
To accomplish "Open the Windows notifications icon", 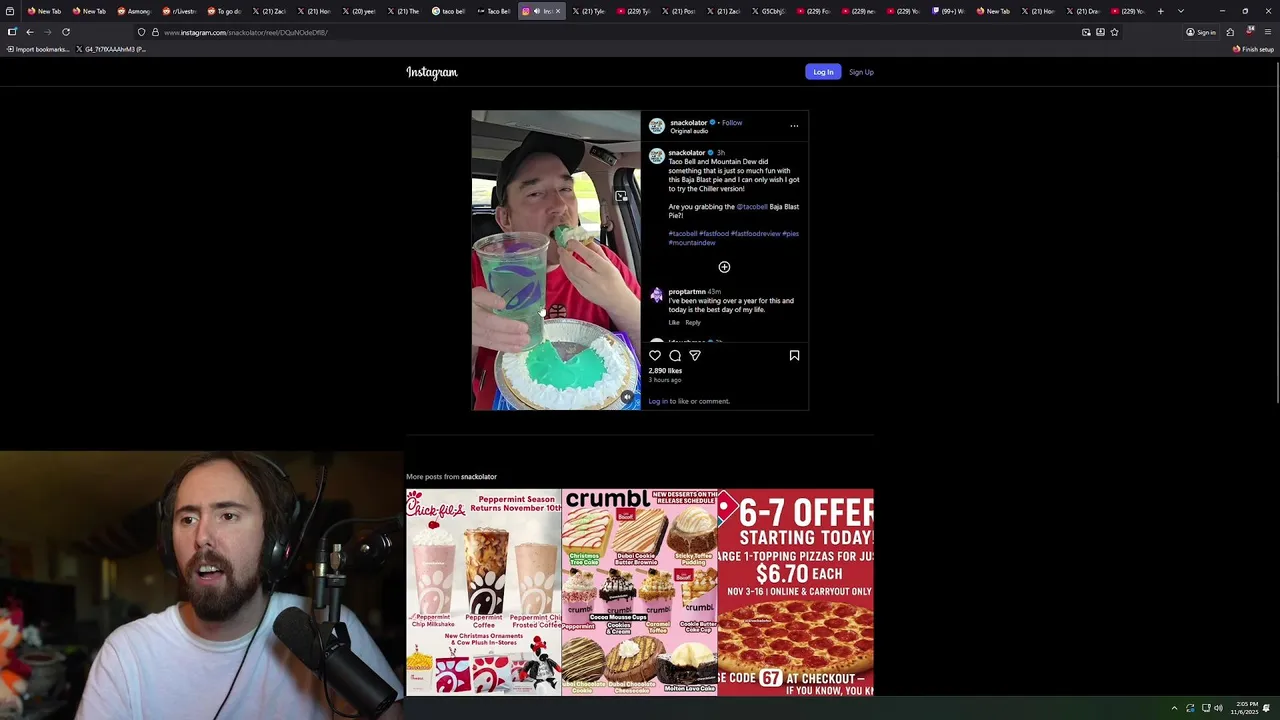I will tap(1267, 708).
